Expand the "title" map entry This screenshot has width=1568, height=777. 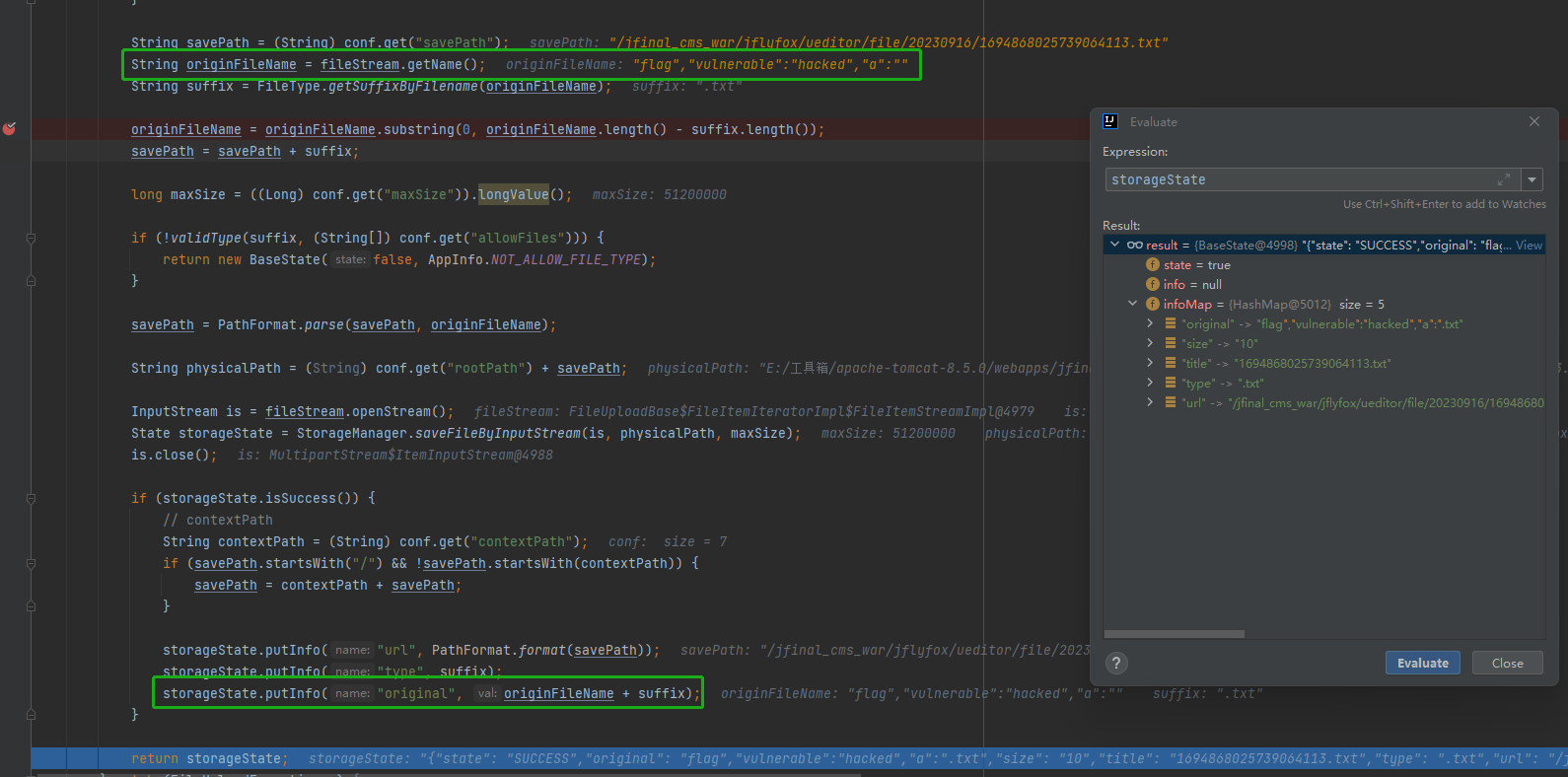(x=1151, y=363)
